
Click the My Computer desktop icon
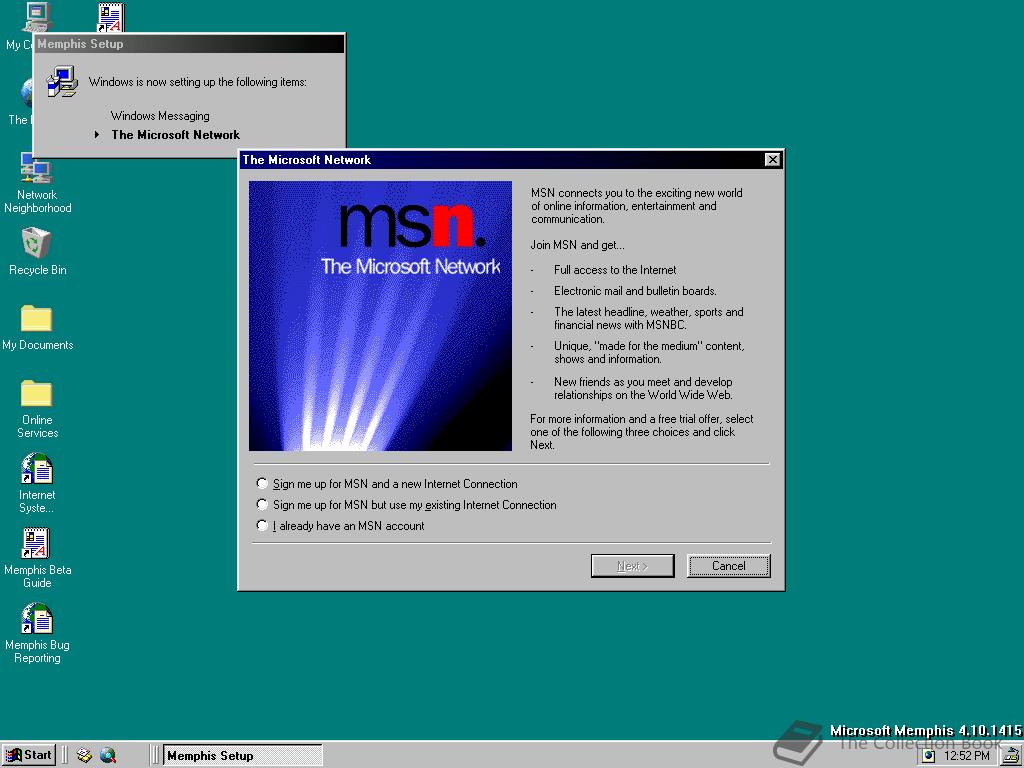37,16
